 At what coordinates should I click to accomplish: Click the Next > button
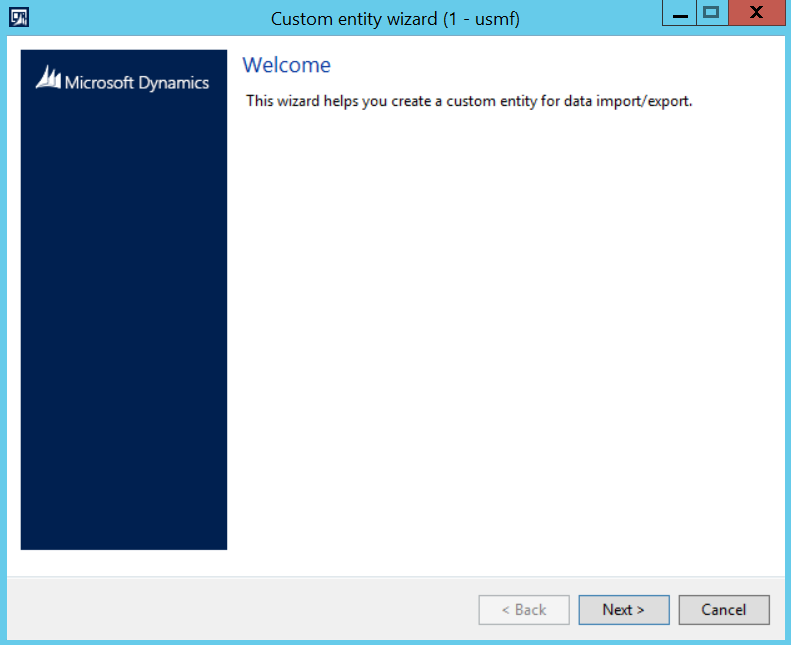tap(624, 610)
